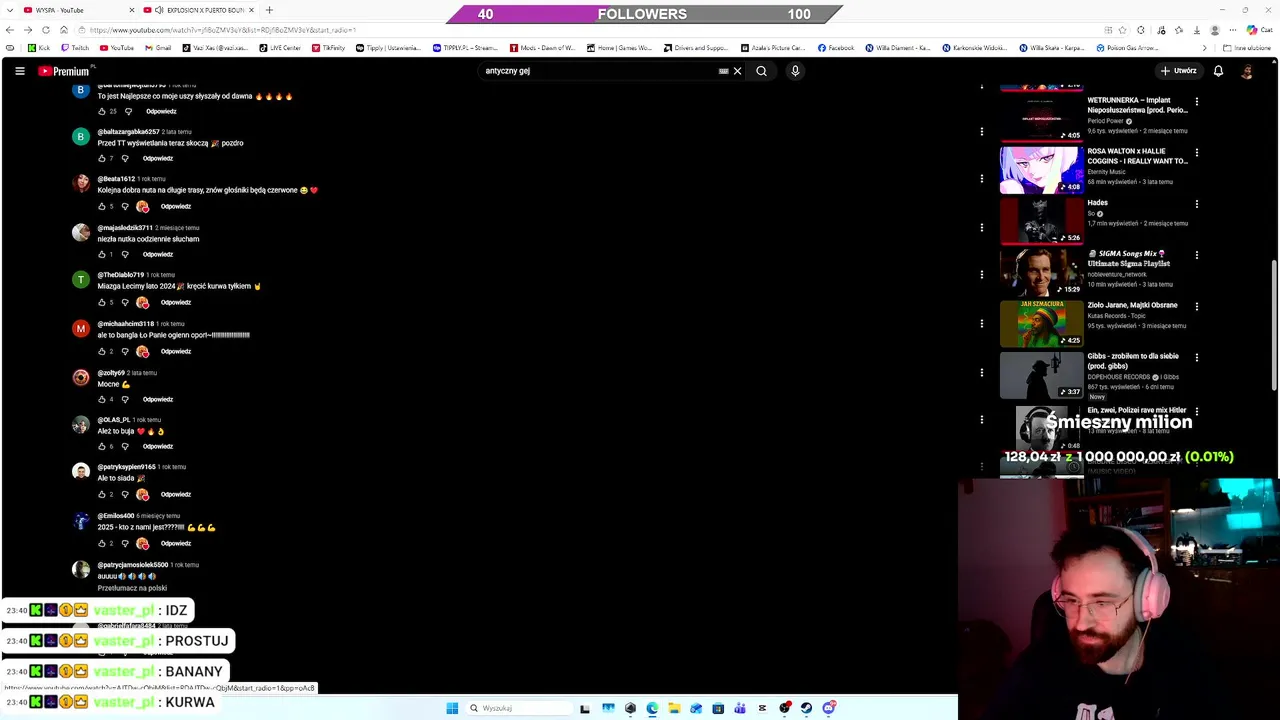The height and width of the screenshot is (720, 1280).
Task: Like @michaahcim3118 comment
Action: 101,351
